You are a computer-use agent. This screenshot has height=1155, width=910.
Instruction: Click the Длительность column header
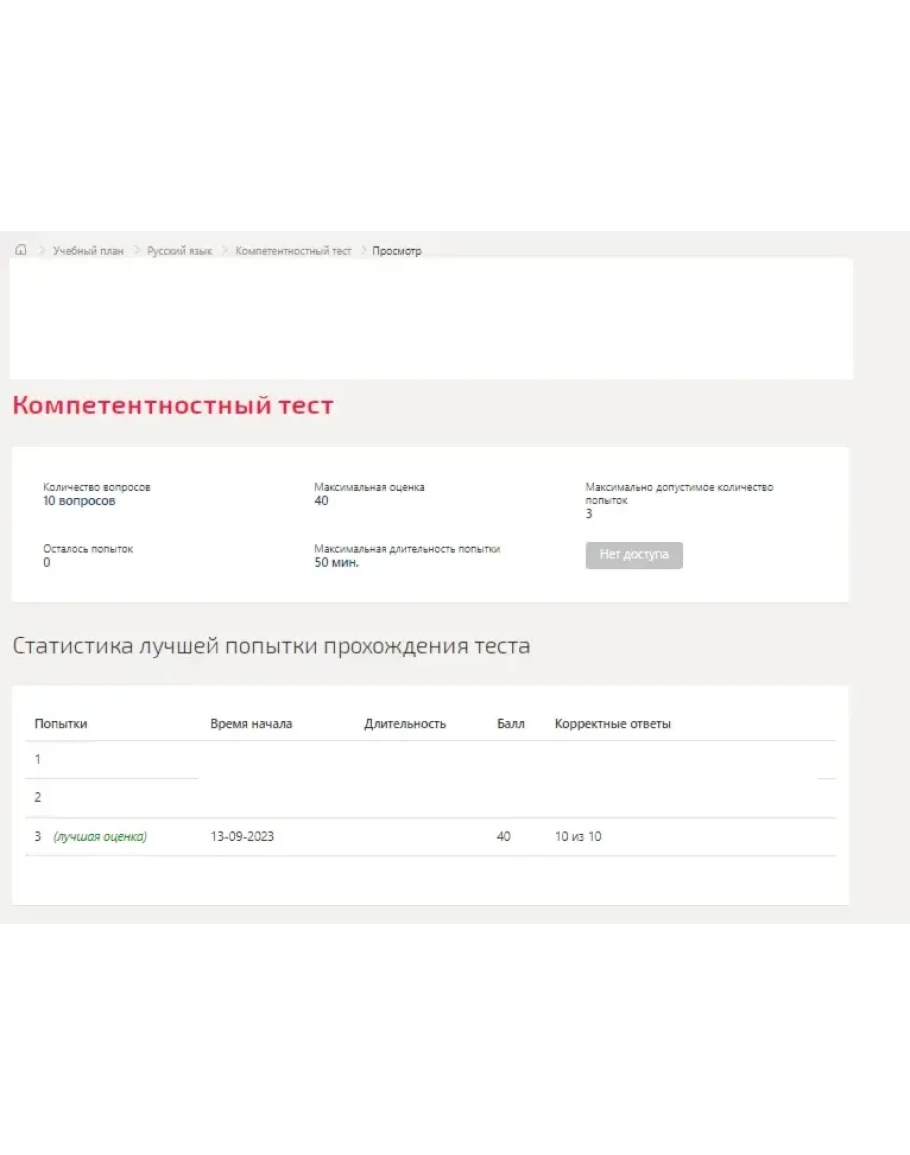(405, 724)
